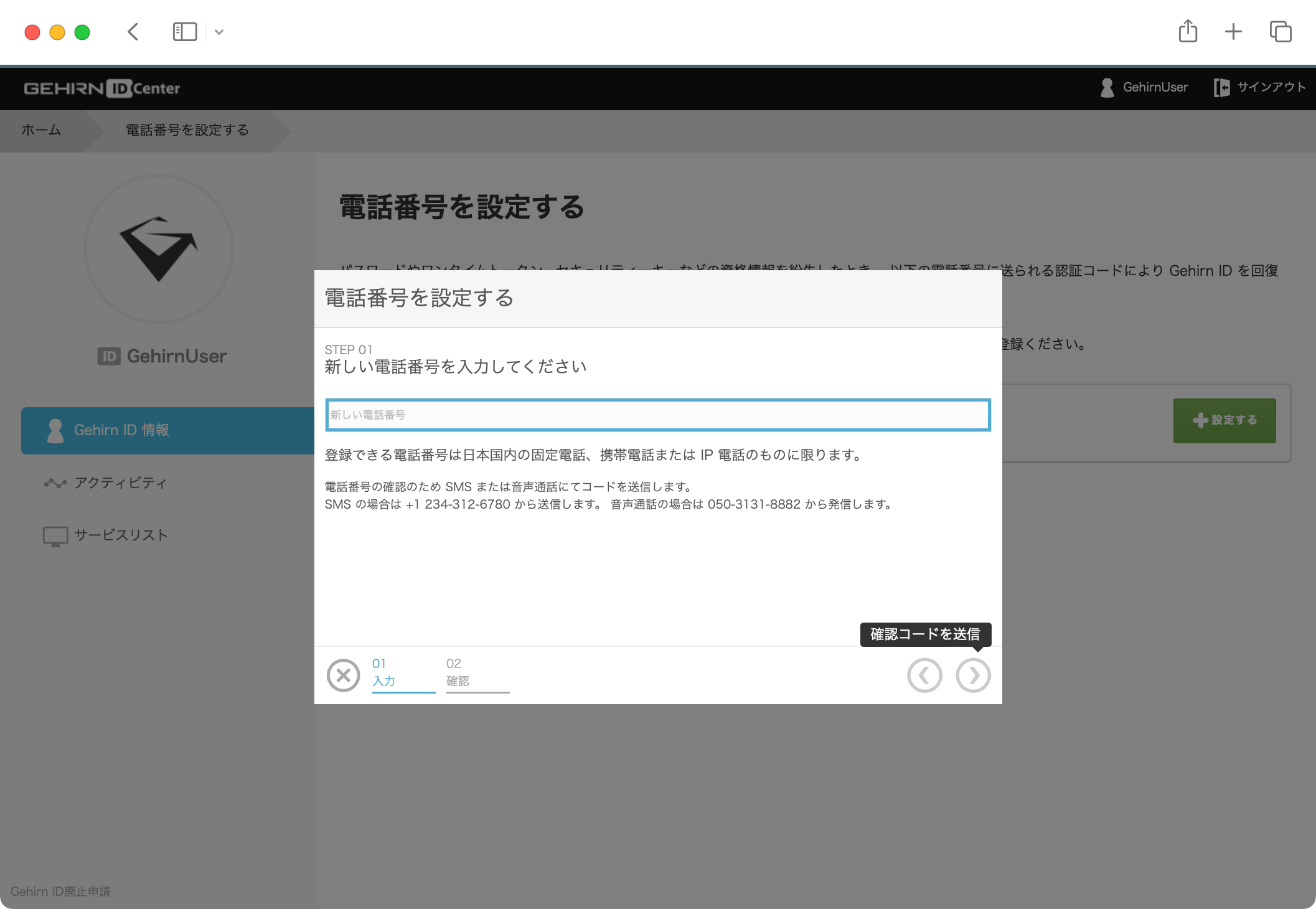Click the circled X cancel icon in dialog
1316x909 pixels.
pos(343,676)
